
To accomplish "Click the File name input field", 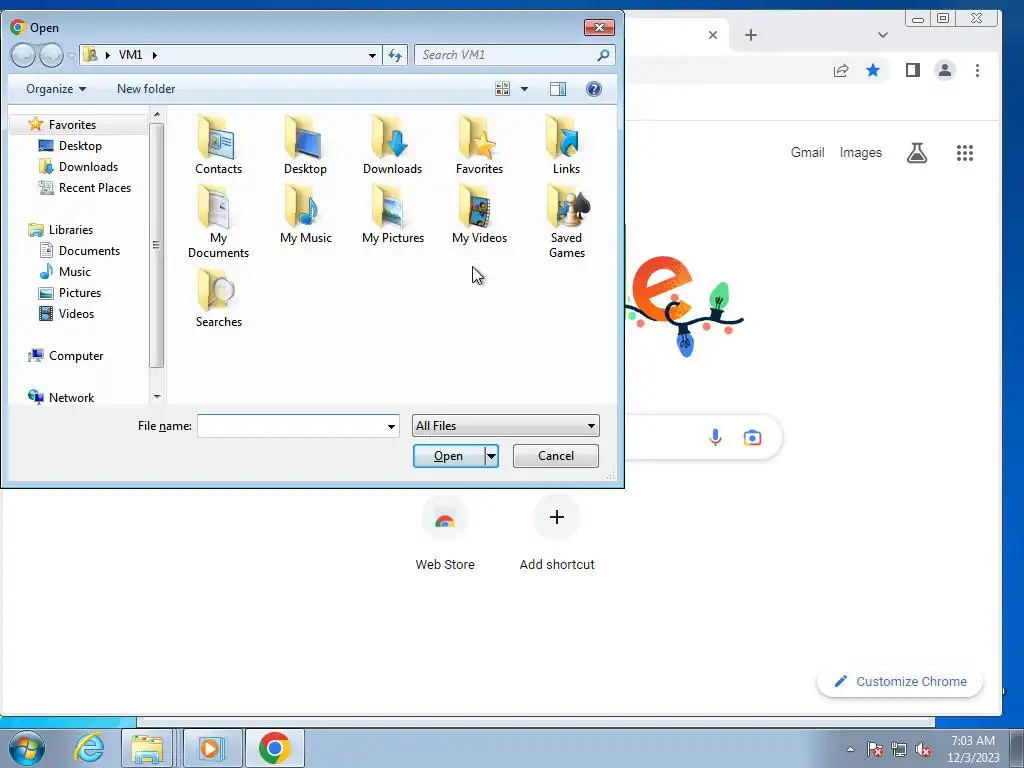I will click(291, 426).
